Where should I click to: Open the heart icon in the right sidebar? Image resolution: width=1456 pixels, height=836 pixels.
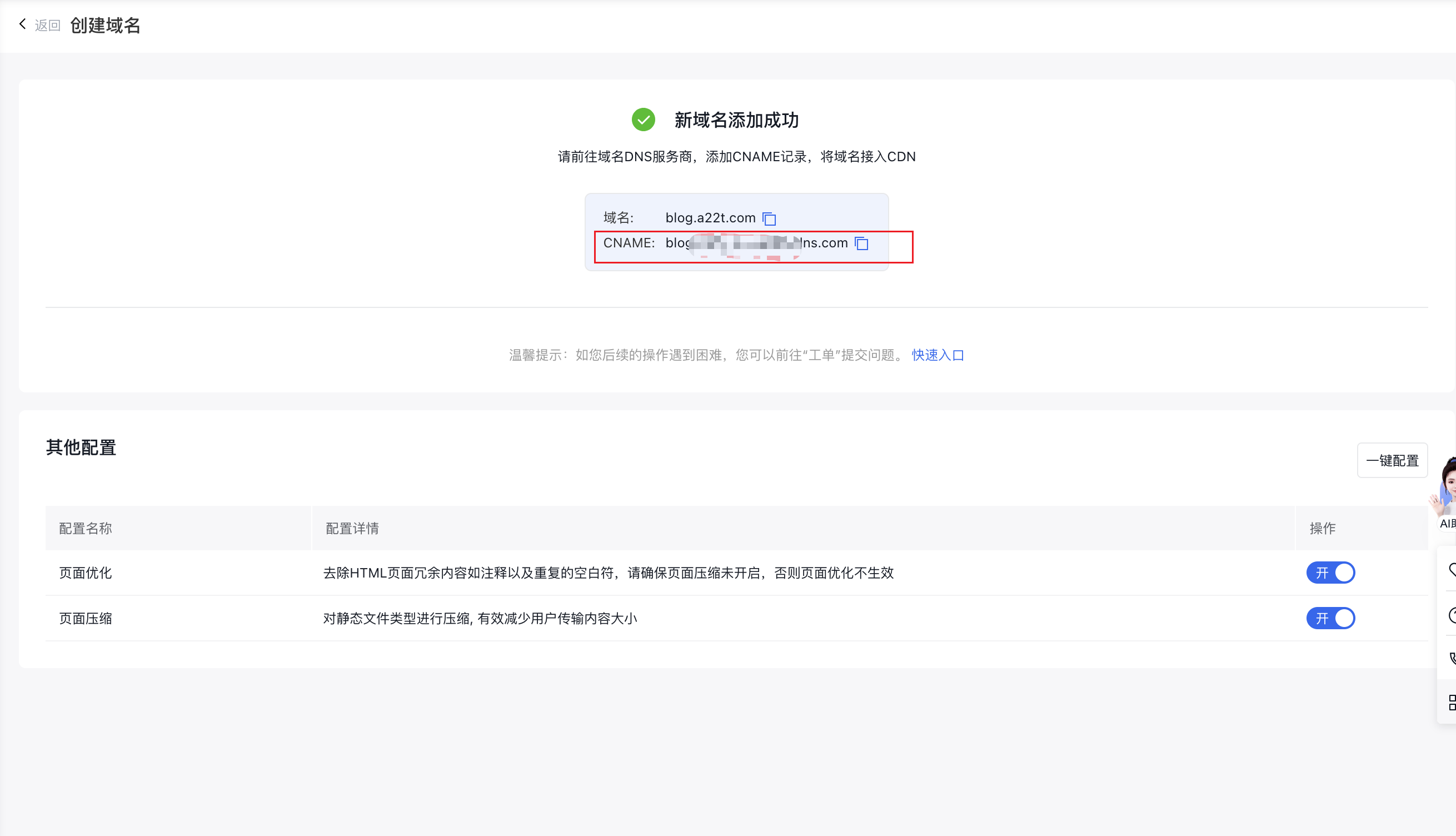1453,571
